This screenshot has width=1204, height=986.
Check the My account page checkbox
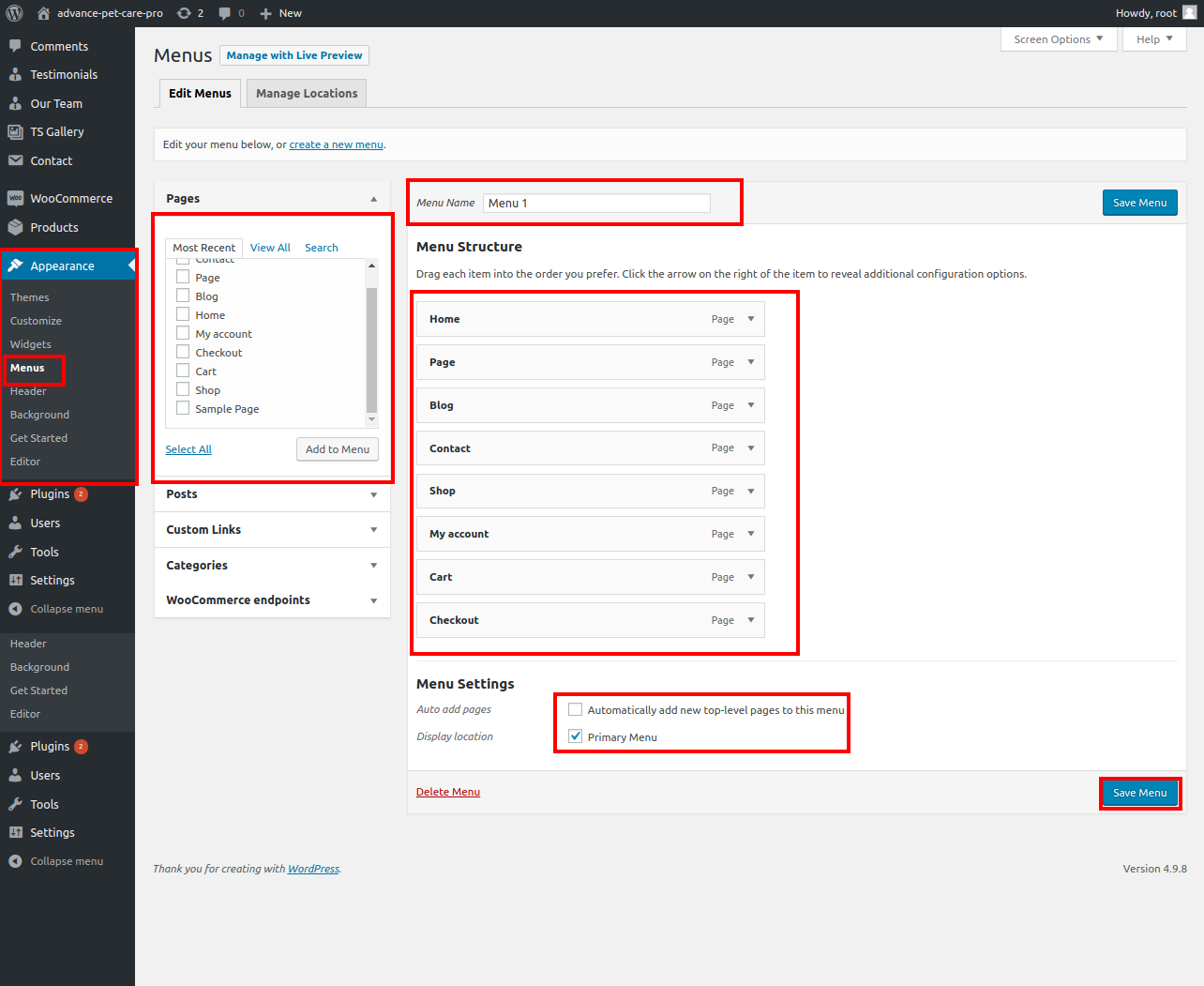183,333
